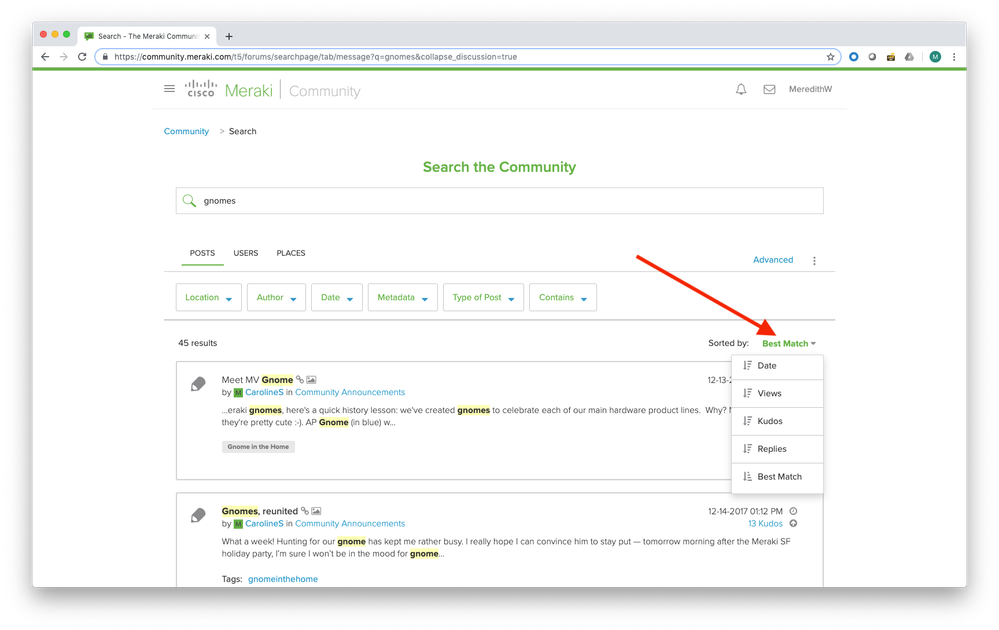This screenshot has width=999, height=630.
Task: Open the hamburger navigation menu
Action: (x=169, y=89)
